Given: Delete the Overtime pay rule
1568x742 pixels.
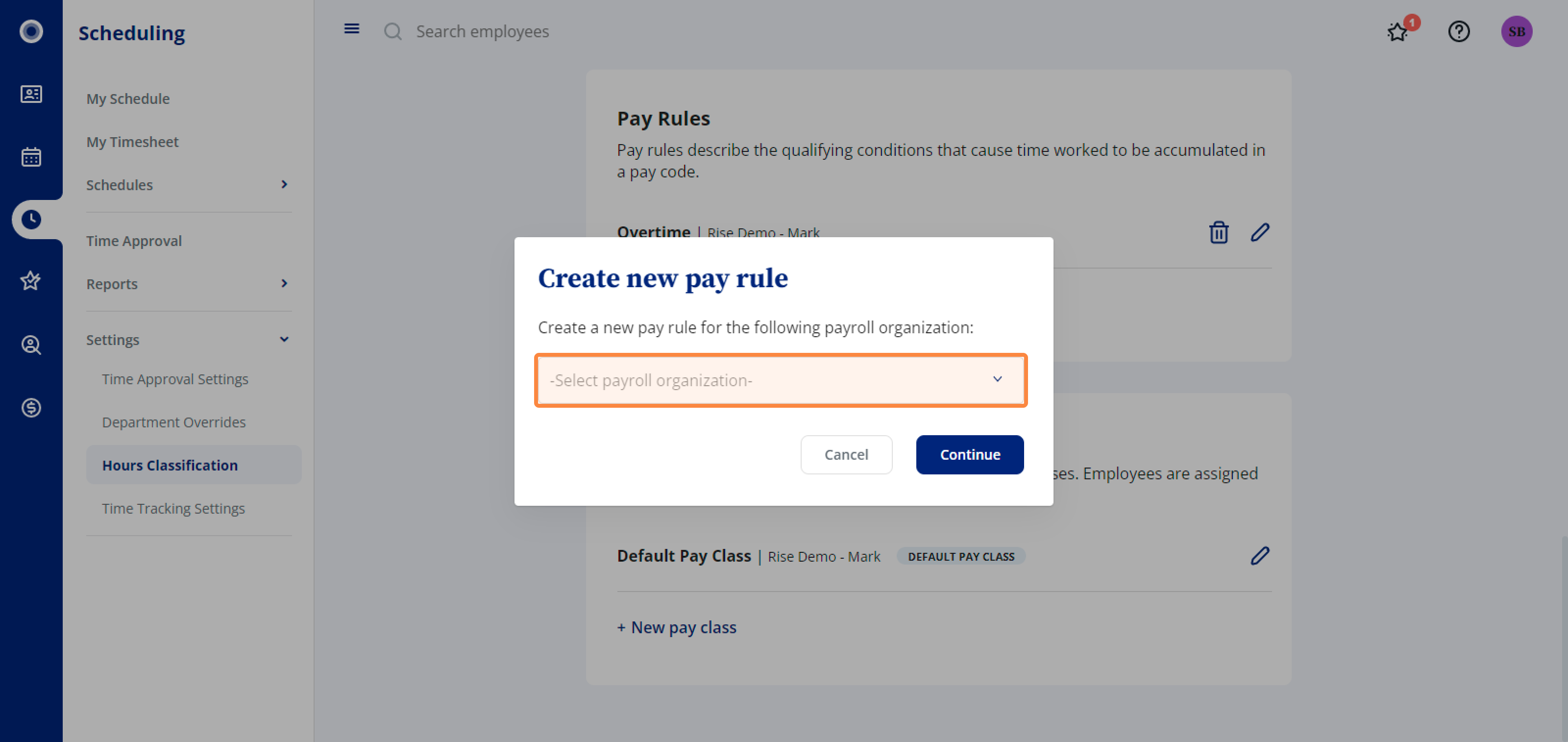Looking at the screenshot, I should [x=1219, y=232].
